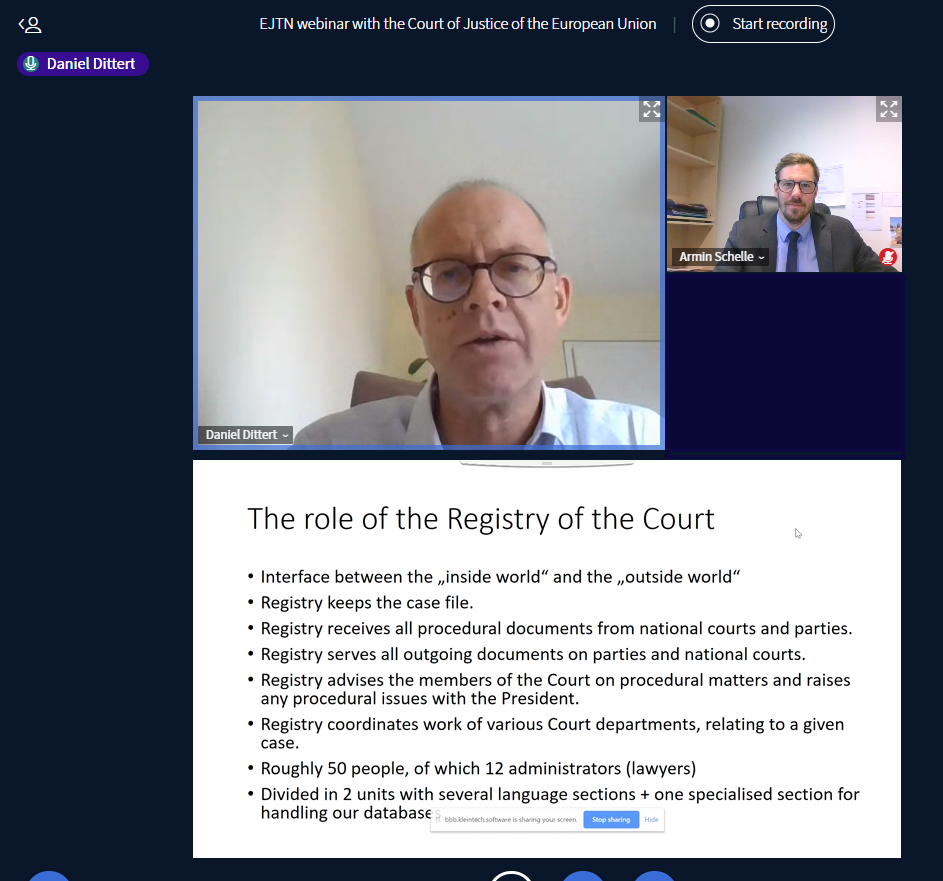Click Armin Schelle's red muted microphone icon
Viewport: 943px width, 881px height.
pos(888,257)
